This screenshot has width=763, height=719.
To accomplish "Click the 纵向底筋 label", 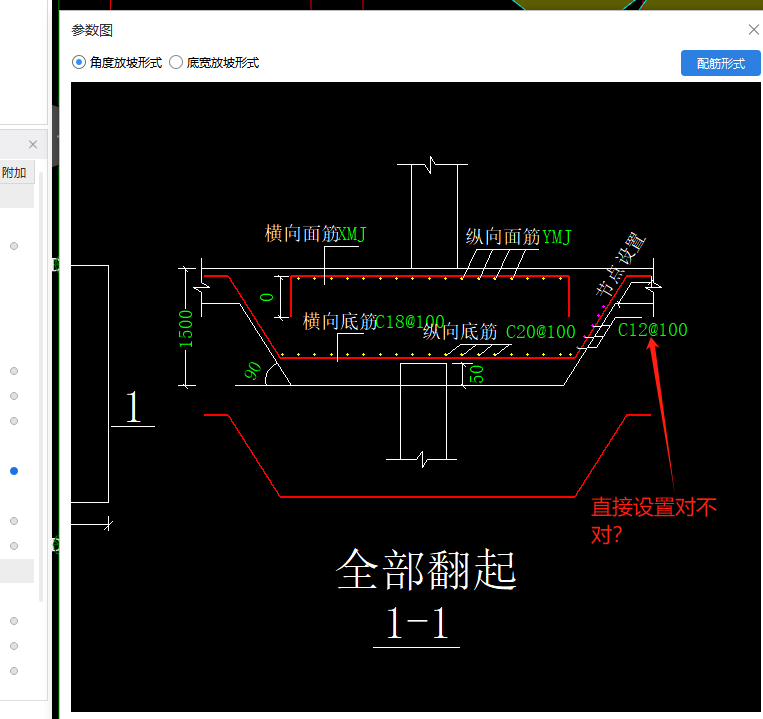I will pyautogui.click(x=460, y=332).
